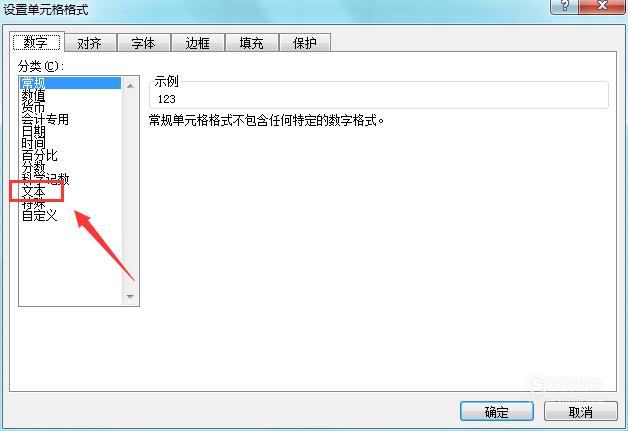This screenshot has width=628, height=431.
Task: Go to the 保护 tab
Action: tap(305, 43)
